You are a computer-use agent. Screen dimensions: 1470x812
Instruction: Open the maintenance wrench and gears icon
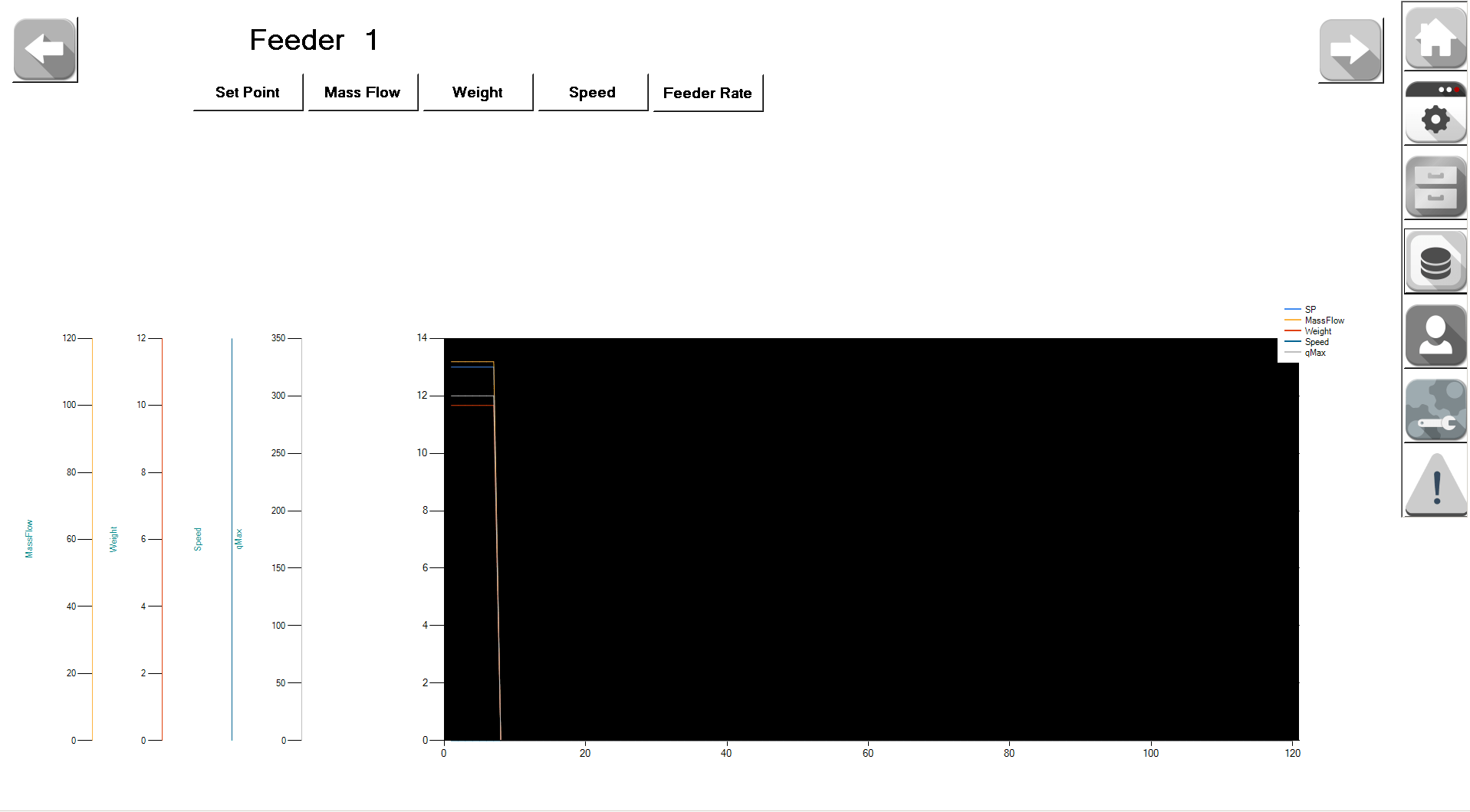coord(1435,410)
